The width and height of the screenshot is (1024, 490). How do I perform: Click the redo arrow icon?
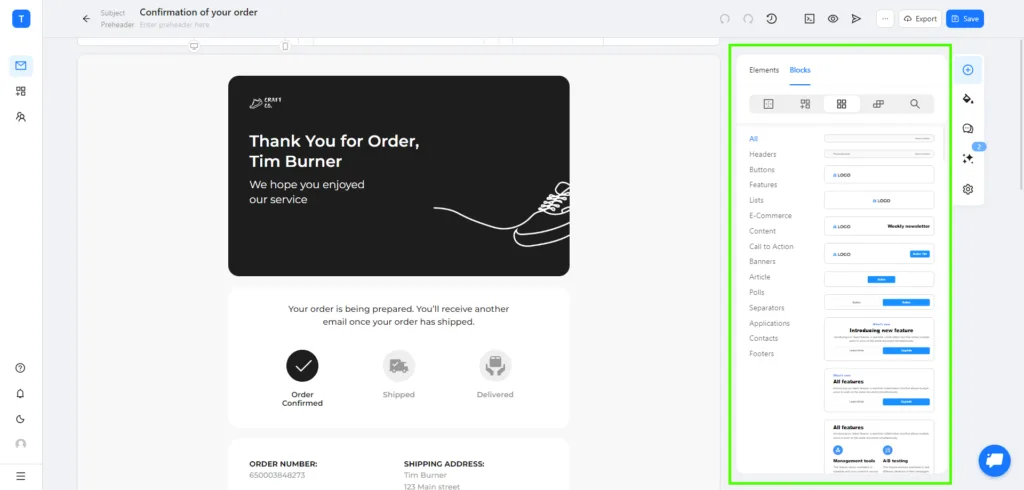pos(748,19)
